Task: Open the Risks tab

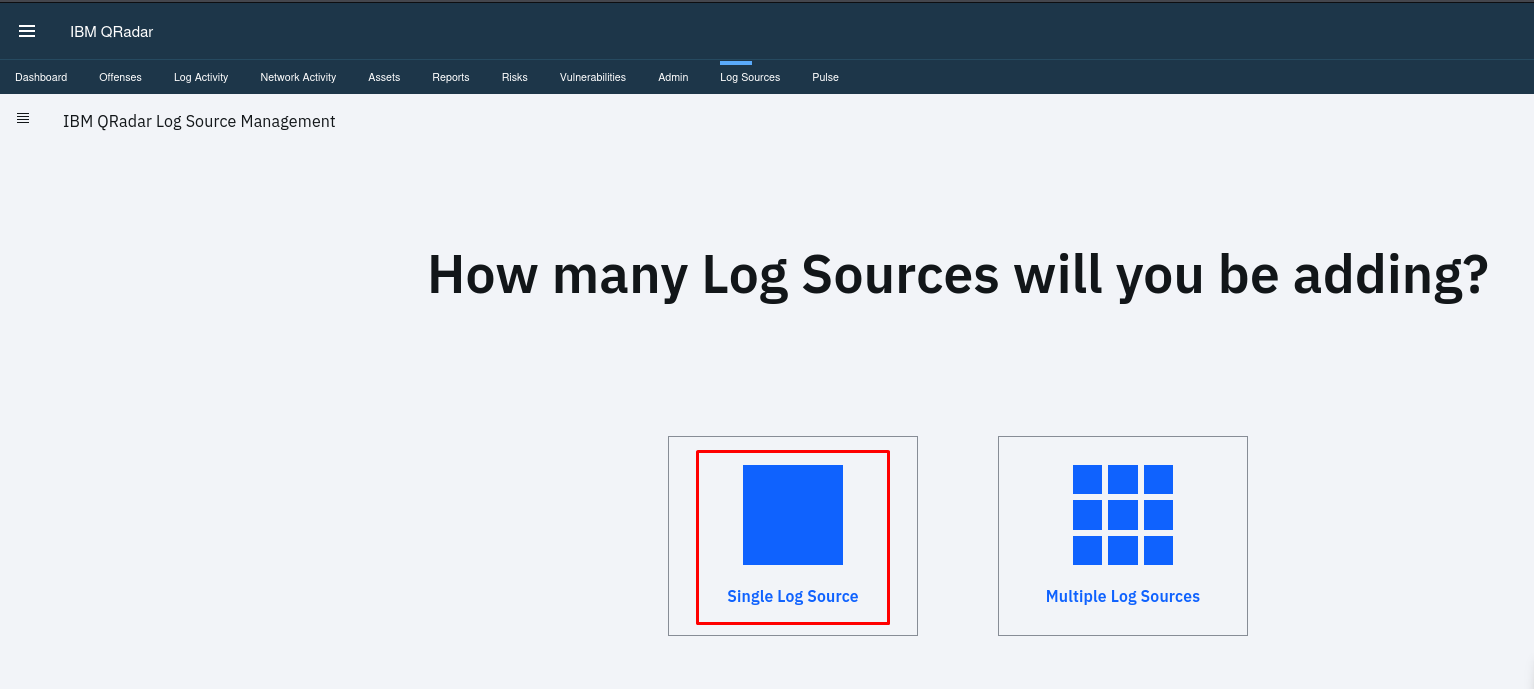Action: 515,77
